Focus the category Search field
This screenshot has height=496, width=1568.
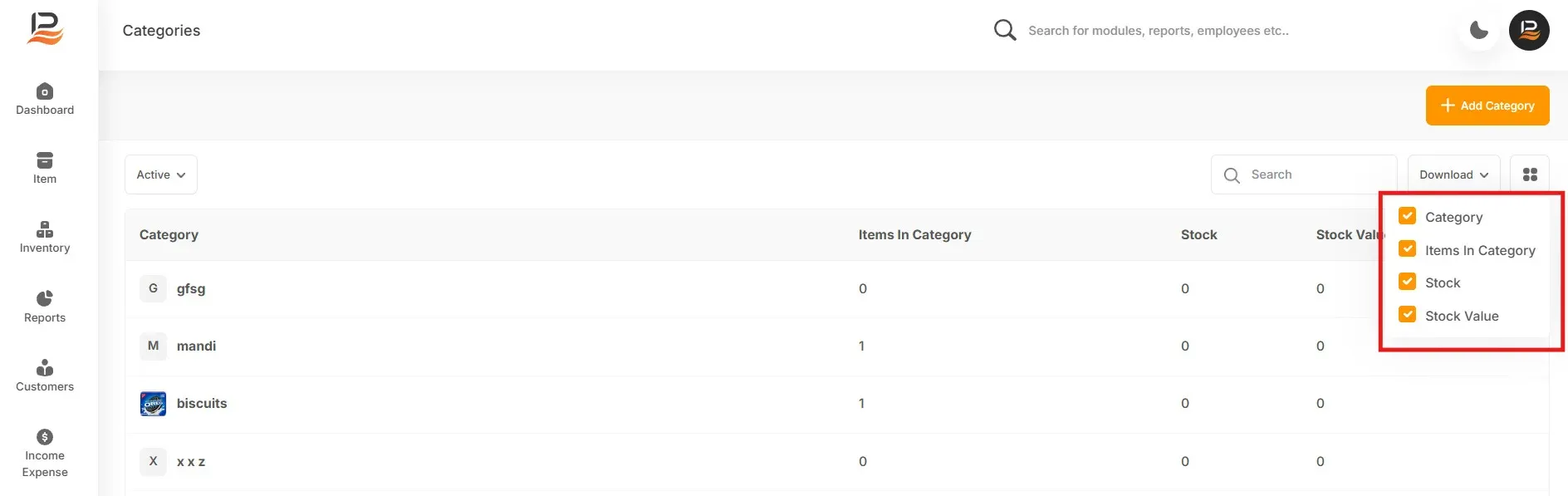[x=1304, y=174]
